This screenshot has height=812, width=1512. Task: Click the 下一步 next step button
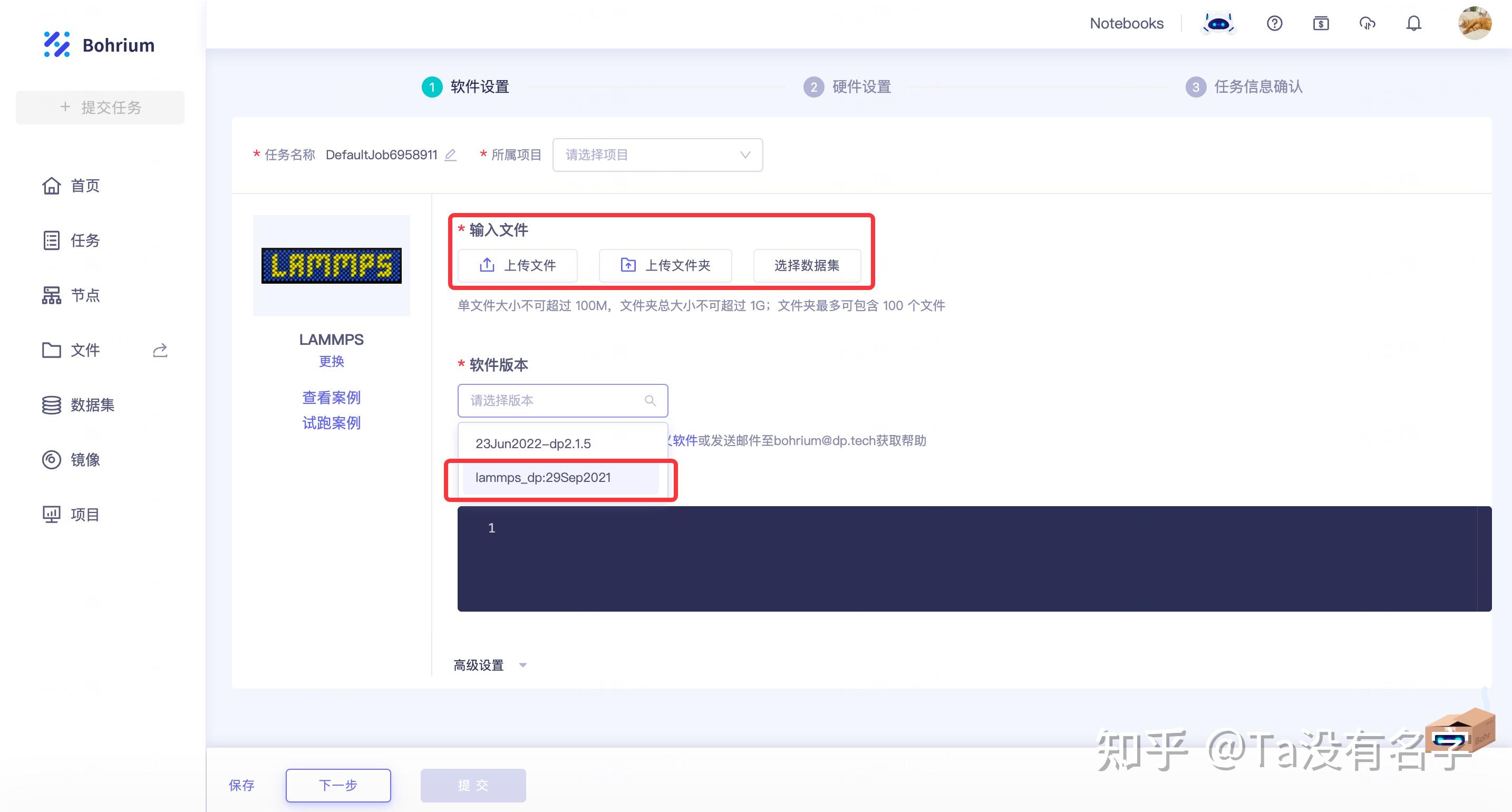click(x=337, y=785)
